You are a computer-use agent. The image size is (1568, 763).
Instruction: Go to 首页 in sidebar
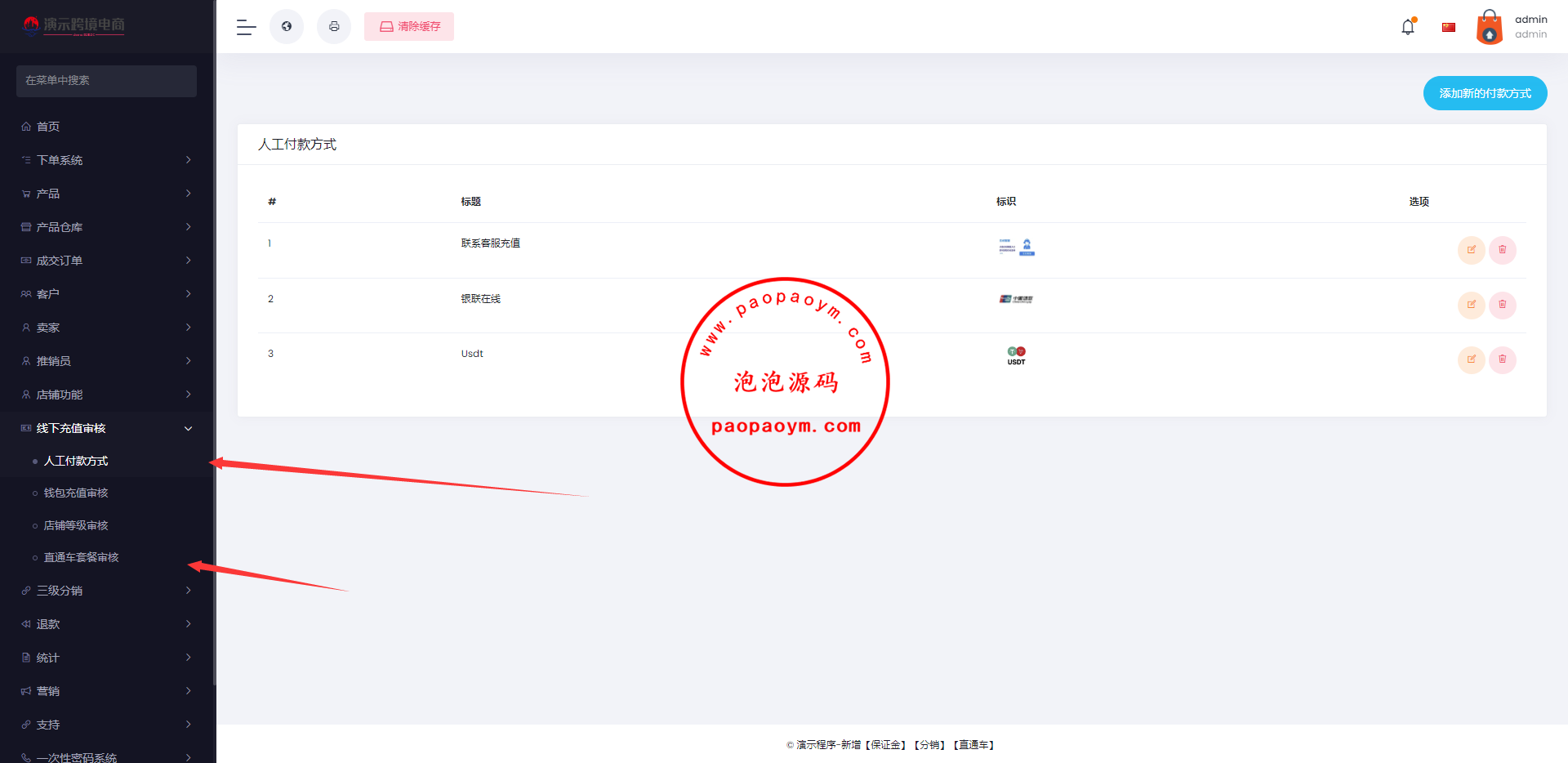point(48,127)
